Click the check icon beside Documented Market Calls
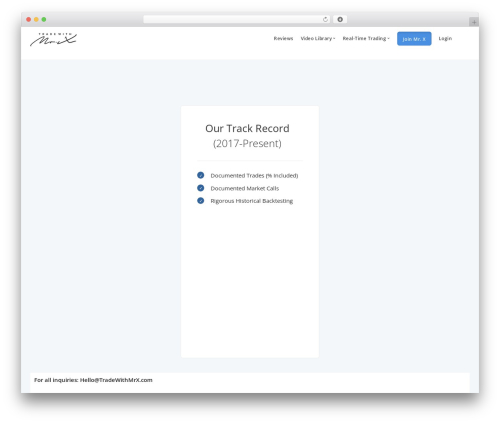 201,188
